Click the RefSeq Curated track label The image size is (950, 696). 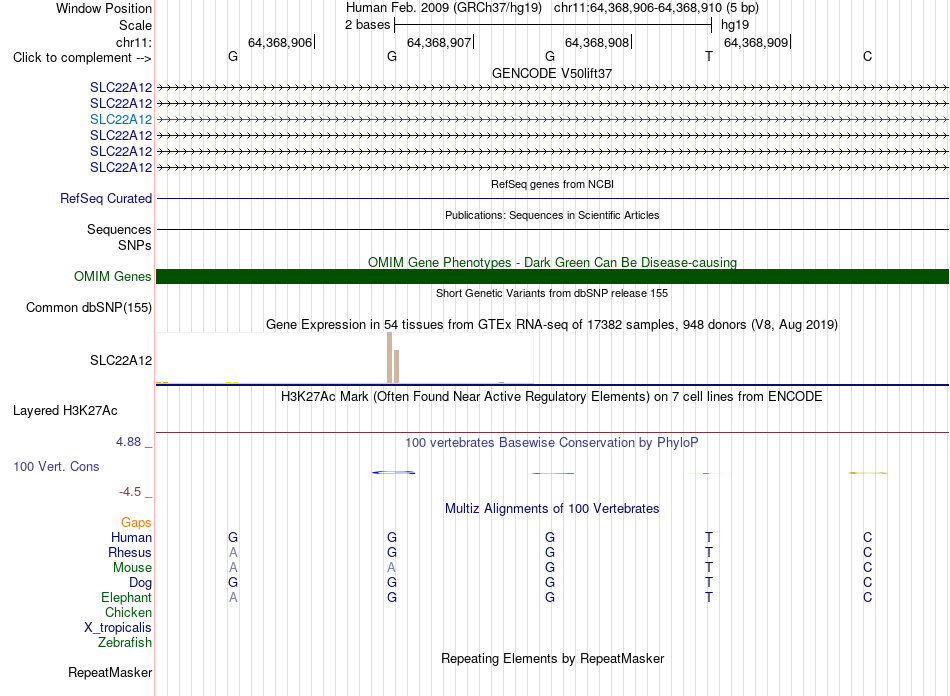tap(105, 199)
